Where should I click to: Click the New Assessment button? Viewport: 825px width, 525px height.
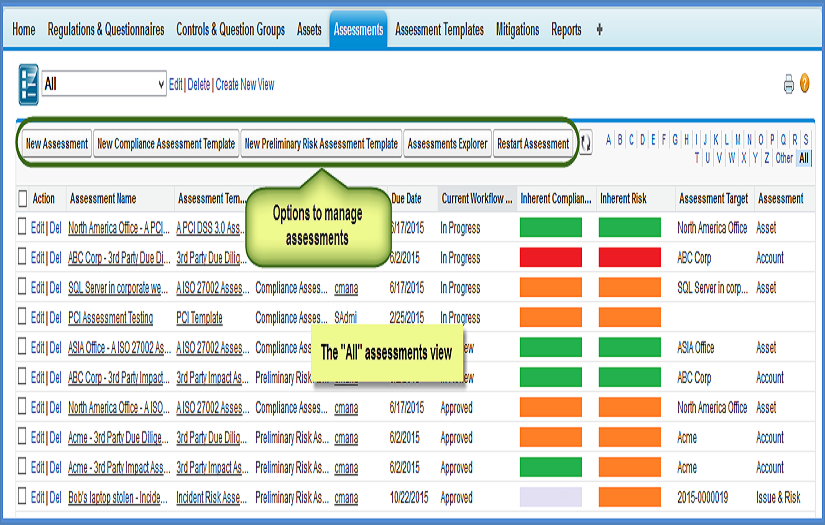click(57, 144)
